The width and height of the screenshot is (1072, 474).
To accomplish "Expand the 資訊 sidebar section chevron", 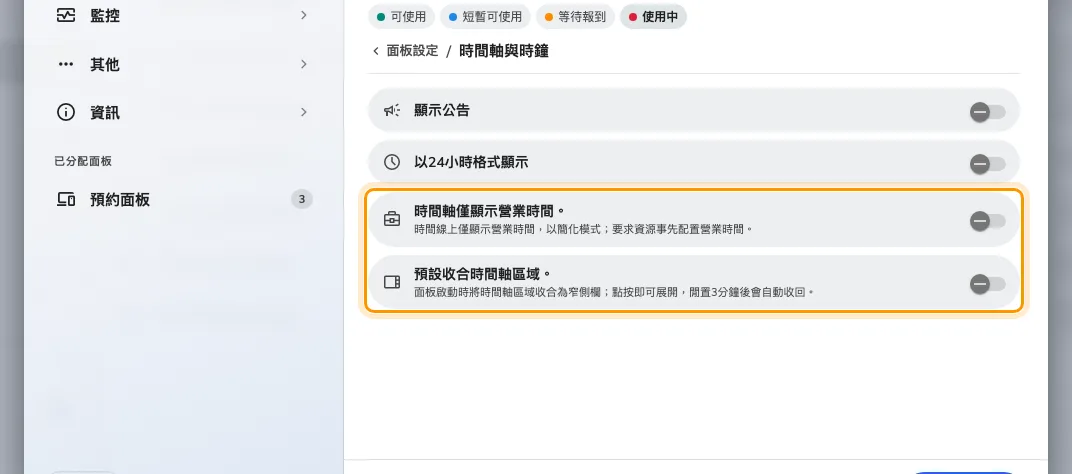I will [304, 112].
